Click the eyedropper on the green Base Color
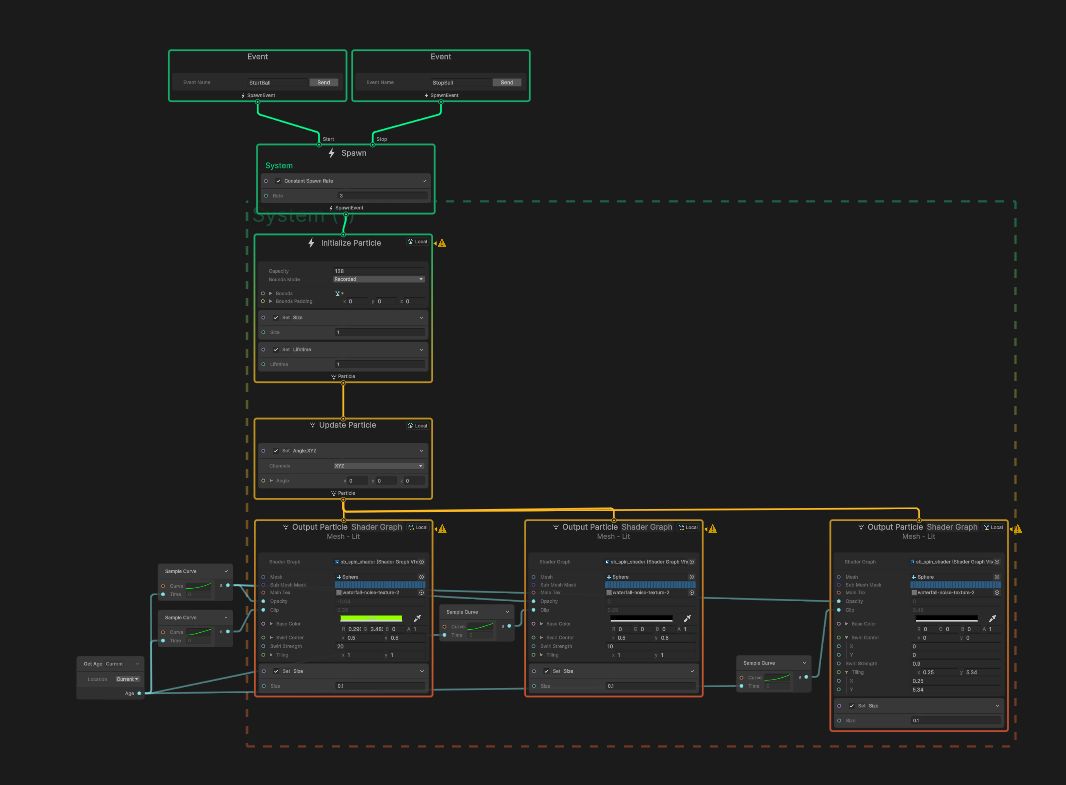1066x785 pixels. pyautogui.click(x=417, y=619)
